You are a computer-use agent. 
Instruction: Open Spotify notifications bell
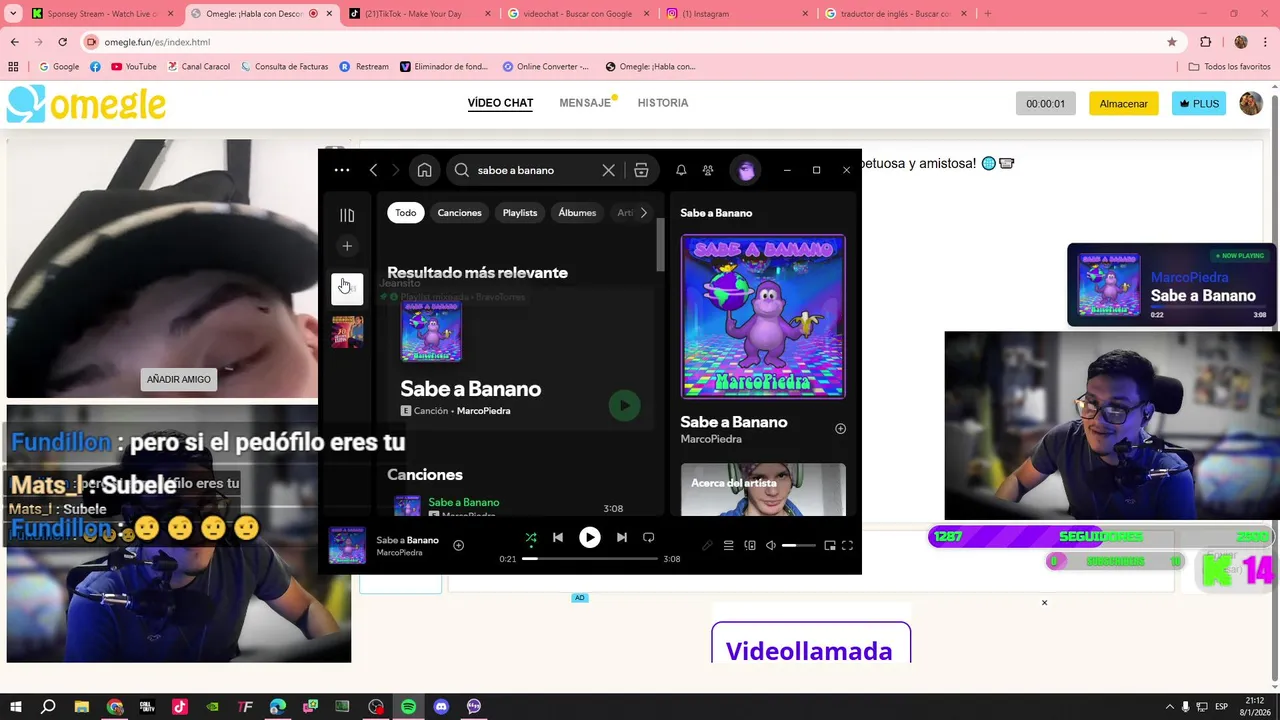[x=681, y=170]
